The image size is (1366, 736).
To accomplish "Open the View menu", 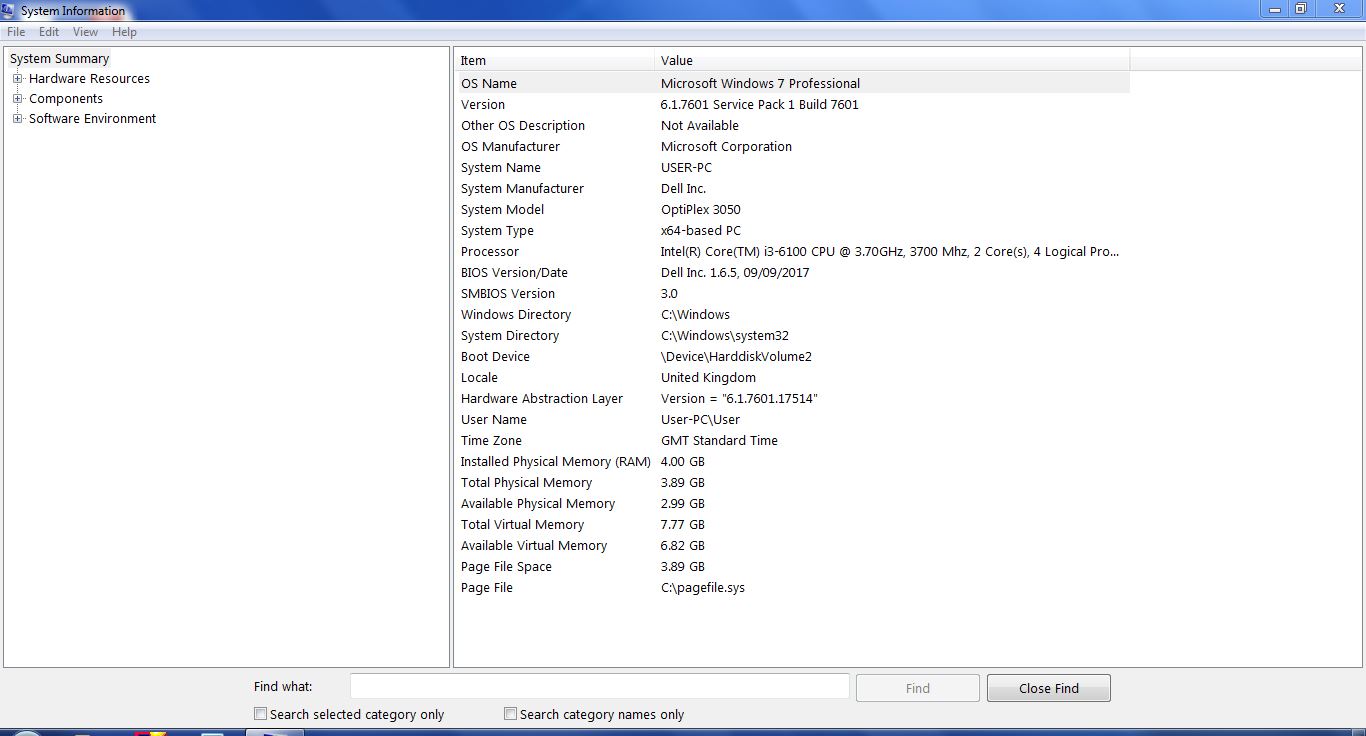I will pyautogui.click(x=85, y=31).
